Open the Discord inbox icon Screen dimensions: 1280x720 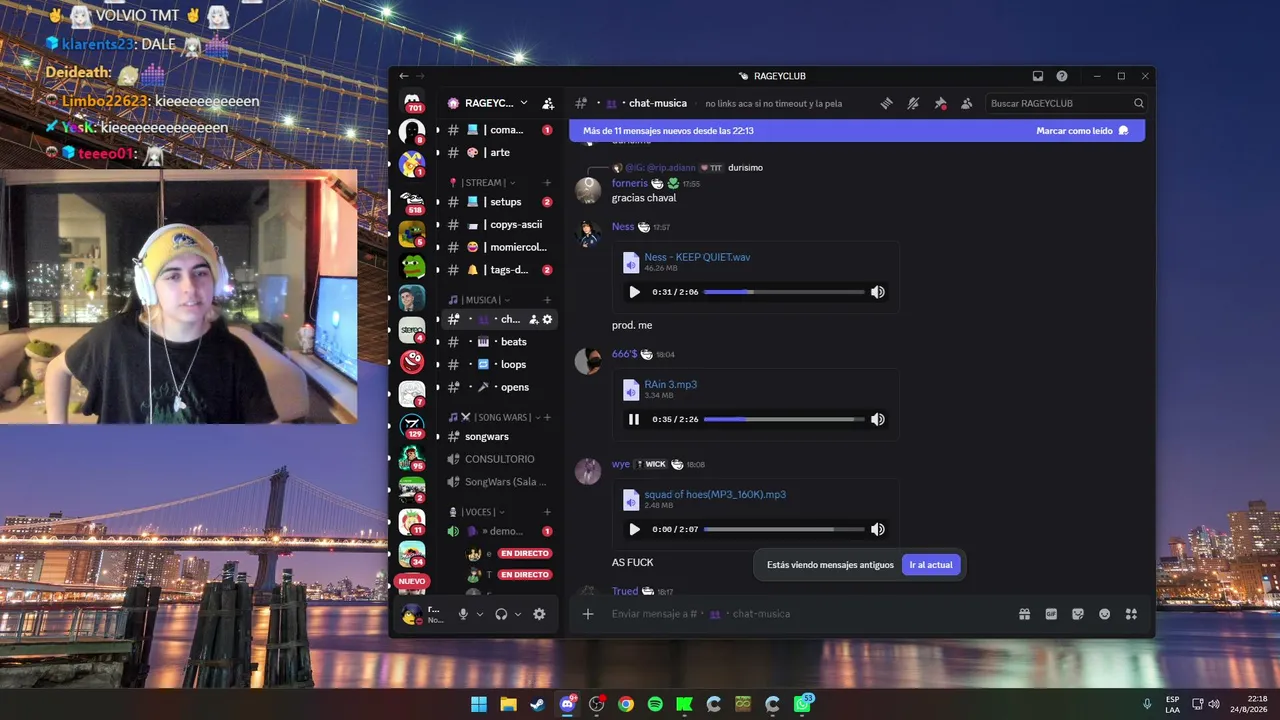[x=1038, y=76]
